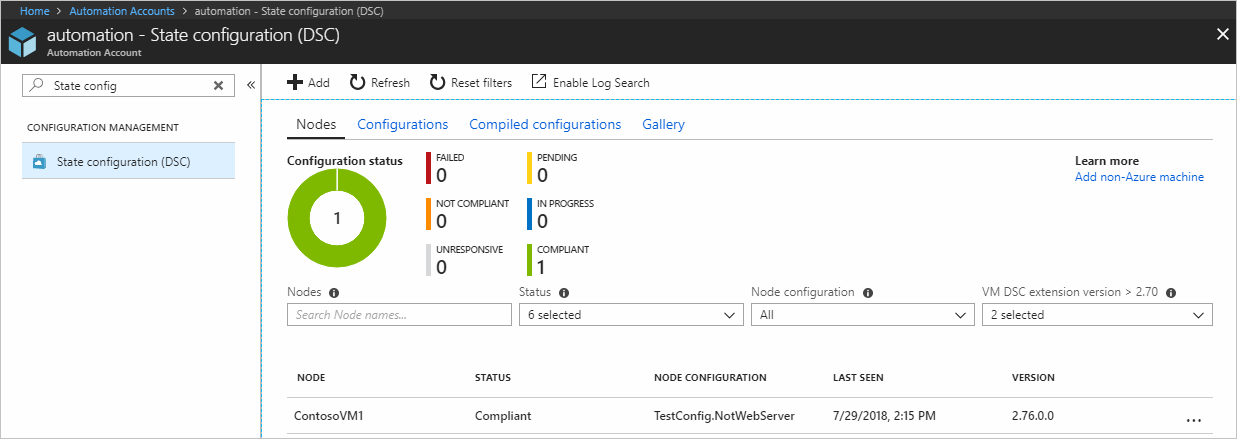Viewport: 1237px width, 439px height.
Task: Focus the sidebar State config search box
Action: tap(128, 86)
